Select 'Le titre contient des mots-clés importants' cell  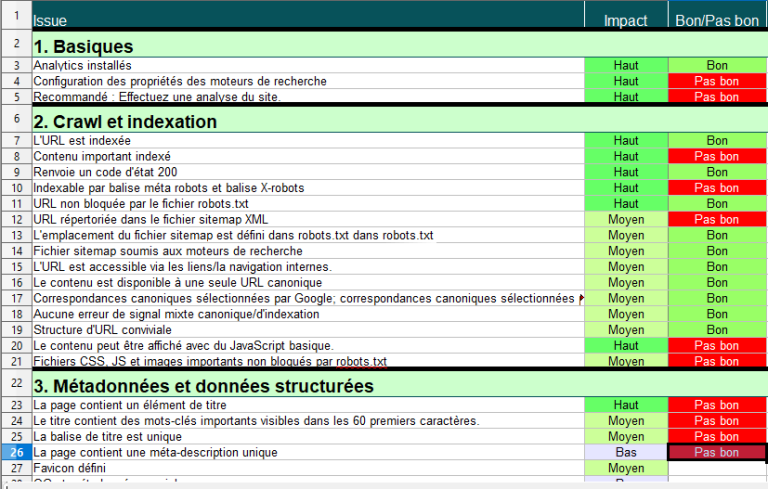308,420
